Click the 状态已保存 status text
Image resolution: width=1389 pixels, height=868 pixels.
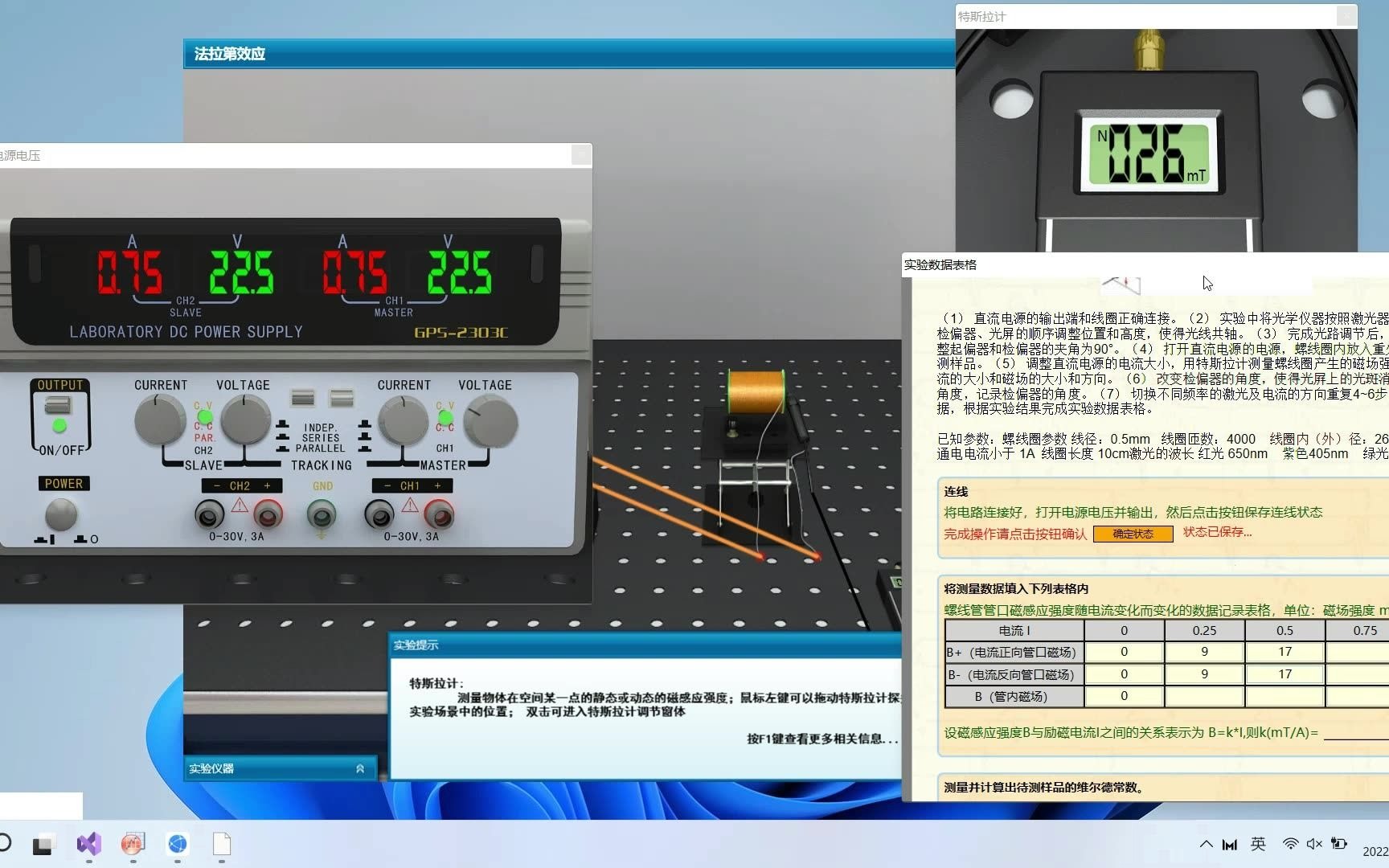pyautogui.click(x=1217, y=532)
